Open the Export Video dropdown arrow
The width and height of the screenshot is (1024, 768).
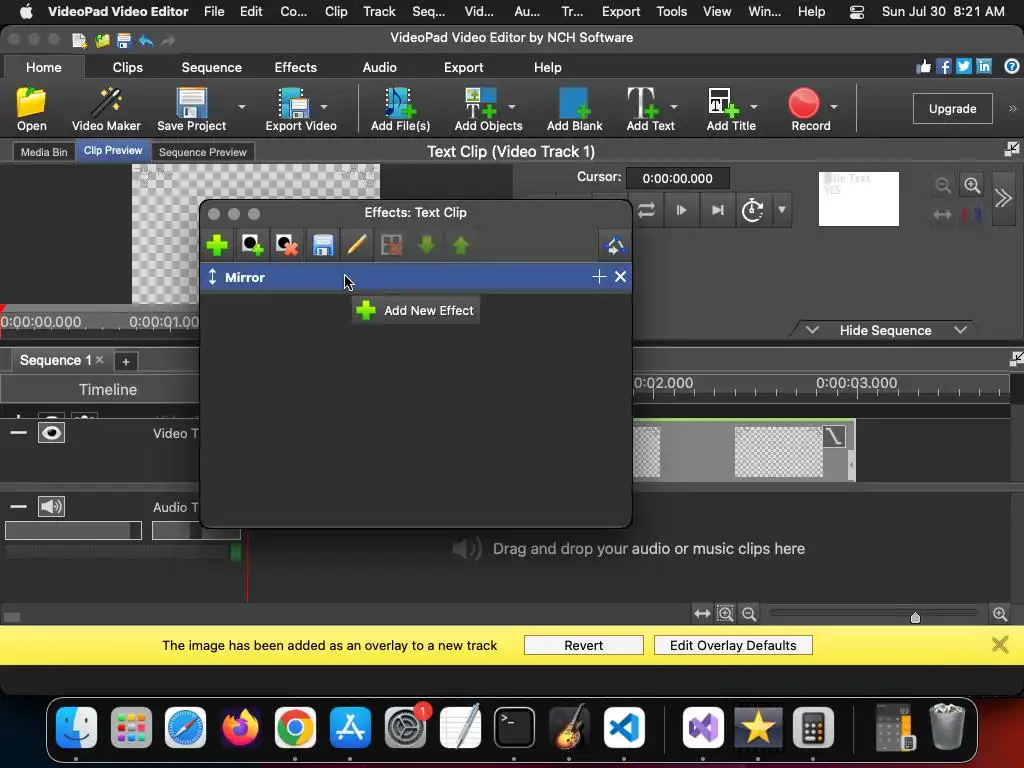pyautogui.click(x=324, y=106)
